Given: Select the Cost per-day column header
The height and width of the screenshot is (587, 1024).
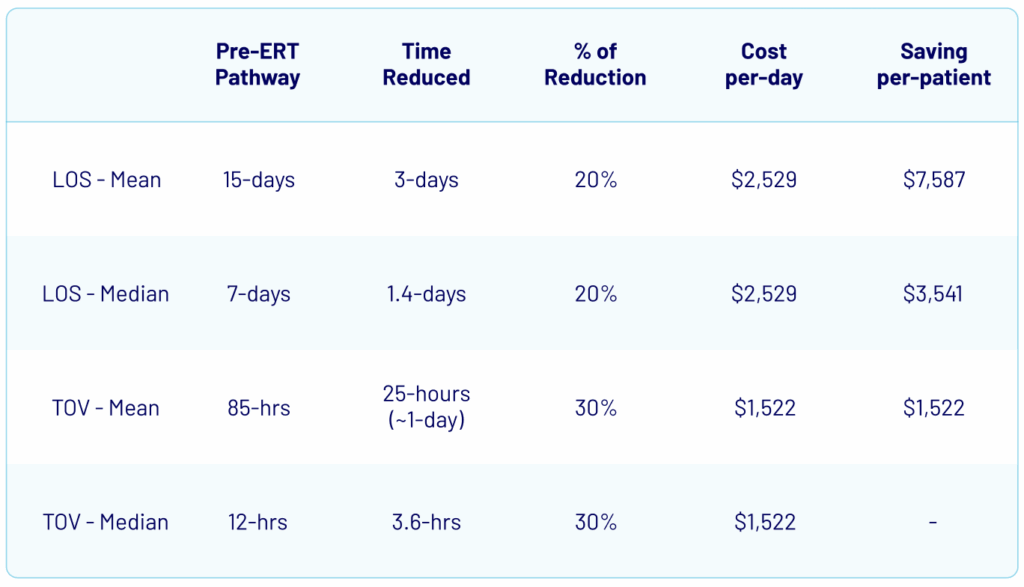Looking at the screenshot, I should pos(764,64).
